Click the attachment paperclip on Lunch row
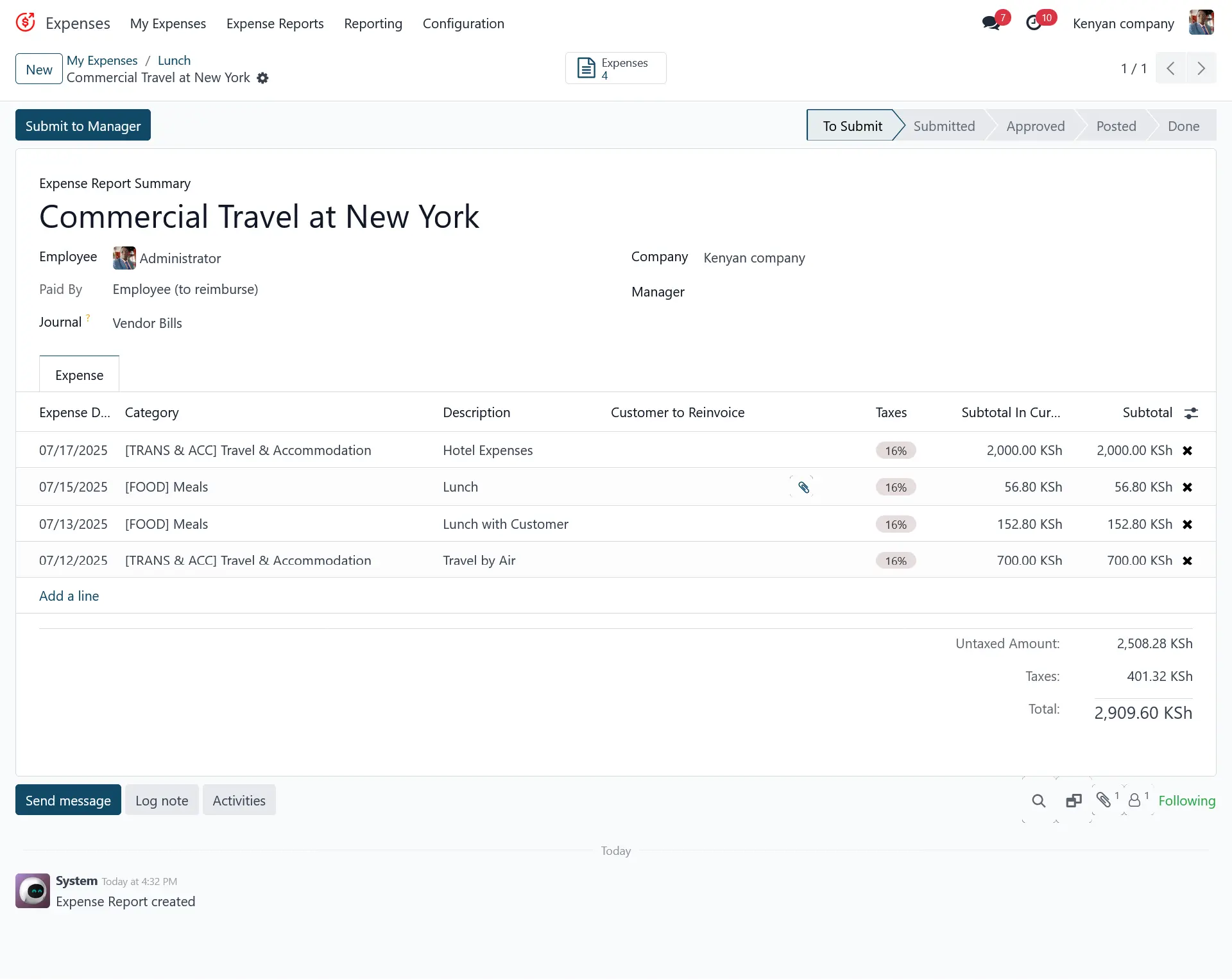Screen dimensions: 1232x980 click(x=803, y=487)
